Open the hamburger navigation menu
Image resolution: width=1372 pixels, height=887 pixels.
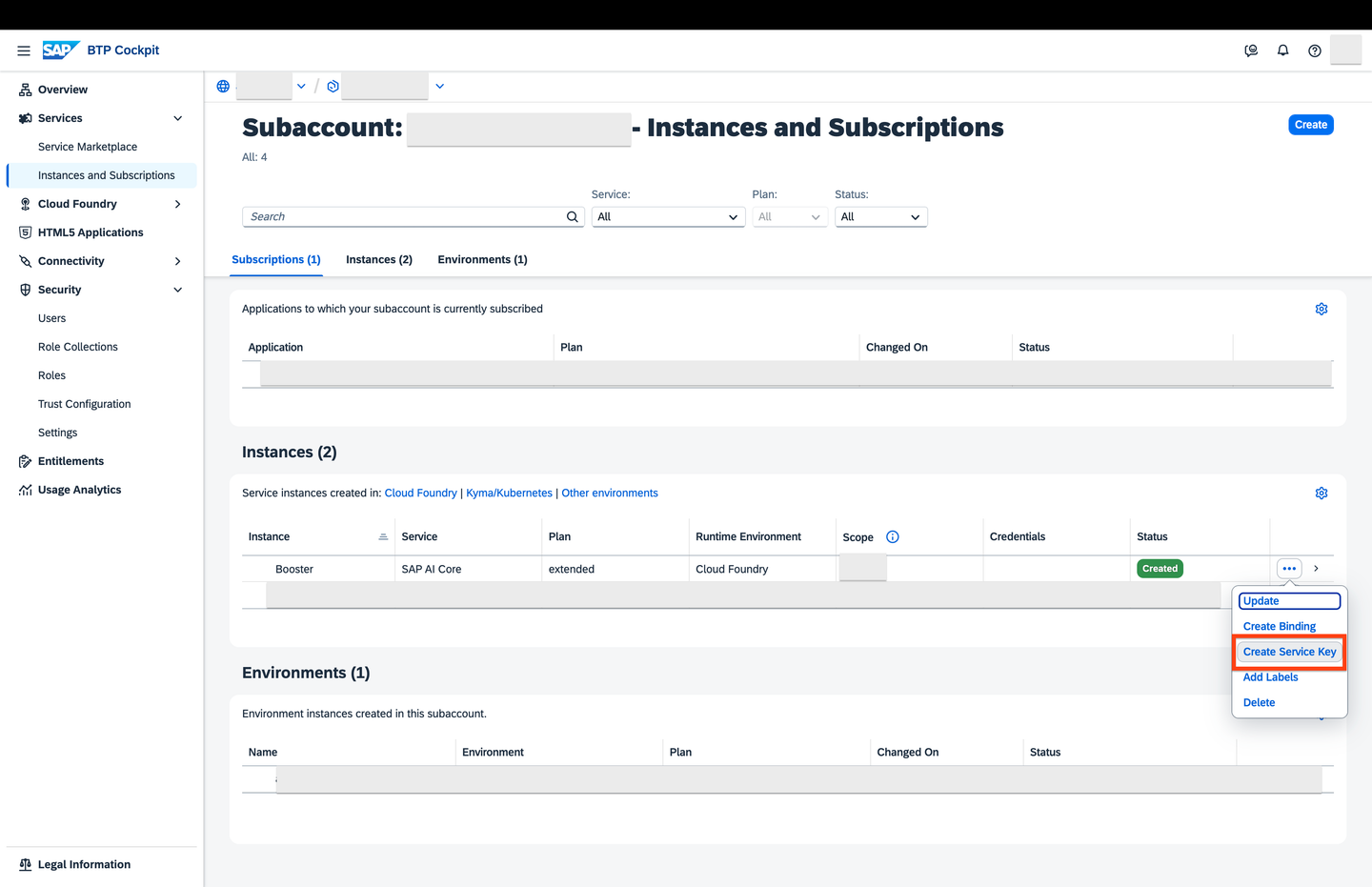click(24, 50)
